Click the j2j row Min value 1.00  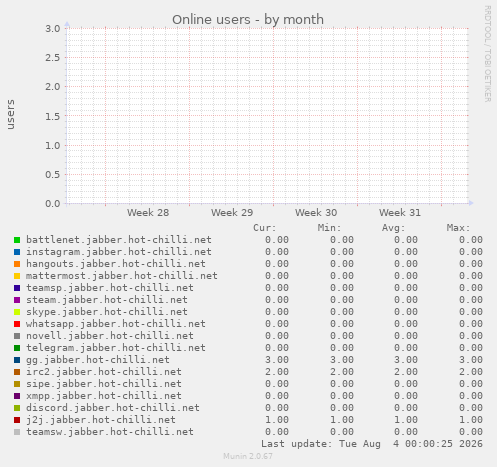[x=342, y=420]
